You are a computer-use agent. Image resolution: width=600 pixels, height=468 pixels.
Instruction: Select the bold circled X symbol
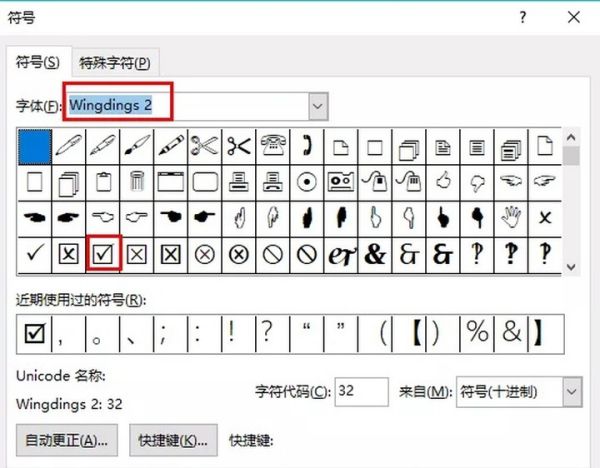pos(239,254)
